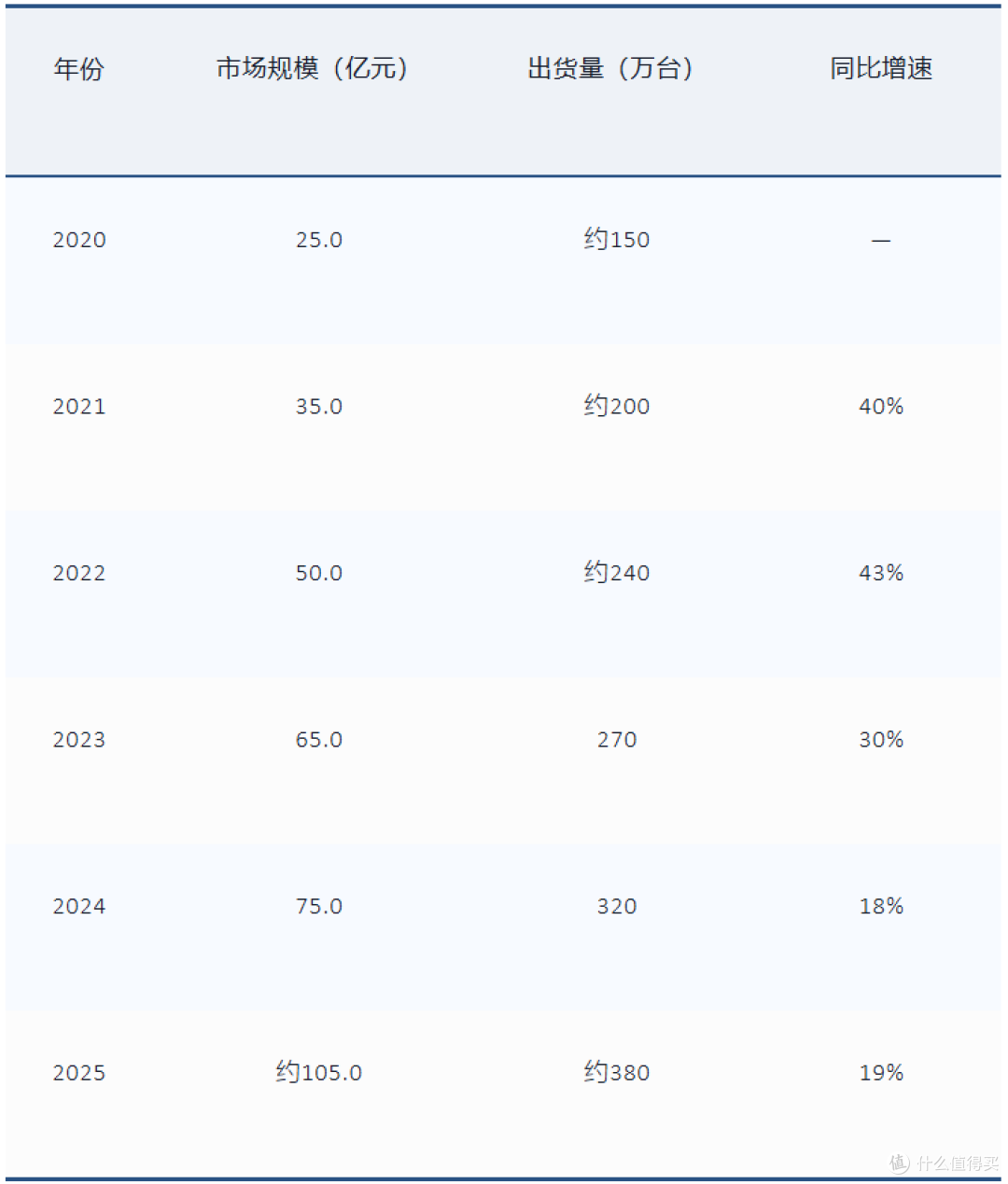Viewport: 1008px width, 1184px height.
Task: Select the 市场规模（亿元）column header
Action: pyautogui.click(x=313, y=68)
